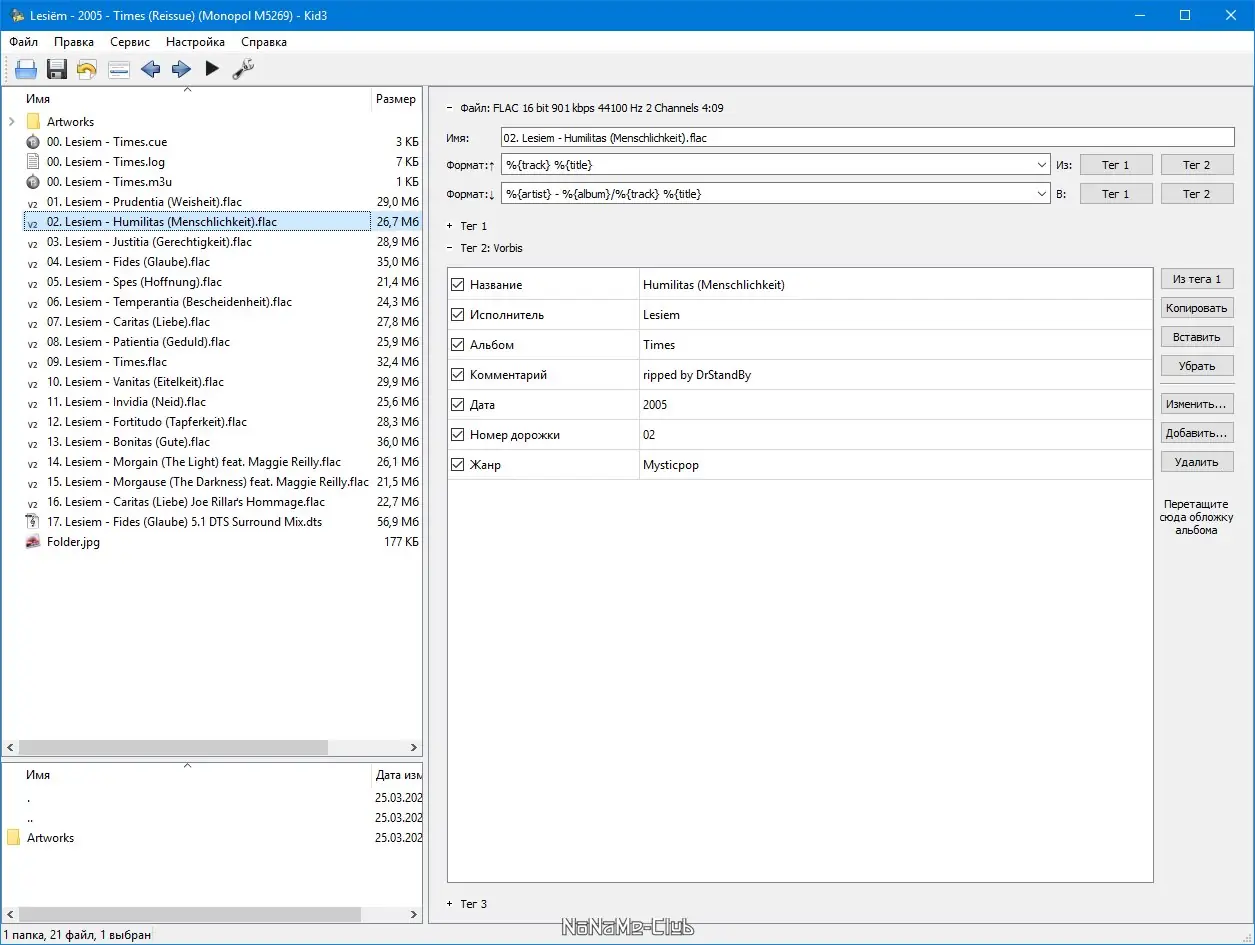
Task: Click the Копировать button
Action: click(1196, 308)
